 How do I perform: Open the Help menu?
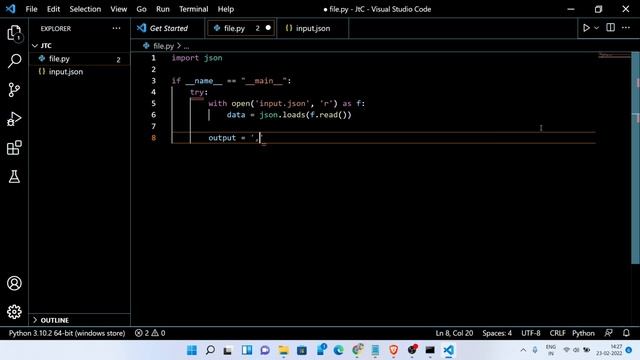(225, 9)
